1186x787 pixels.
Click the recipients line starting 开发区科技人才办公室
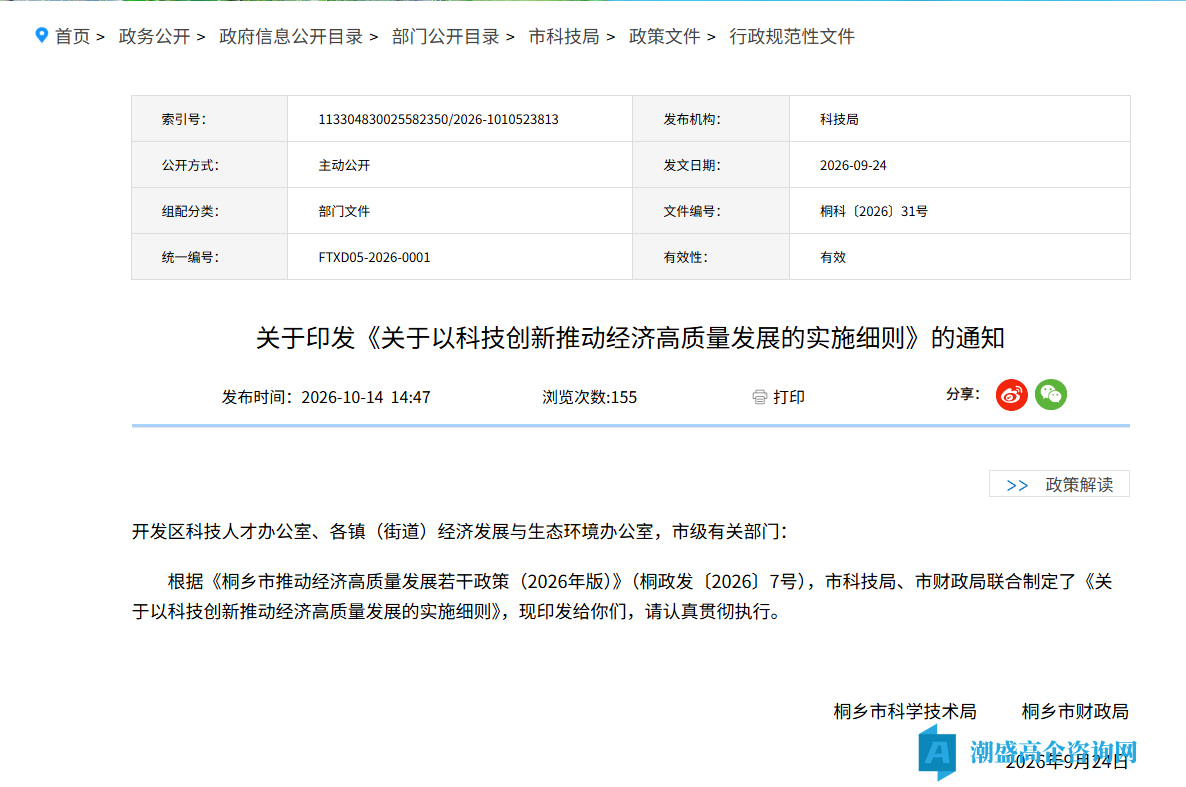click(459, 532)
